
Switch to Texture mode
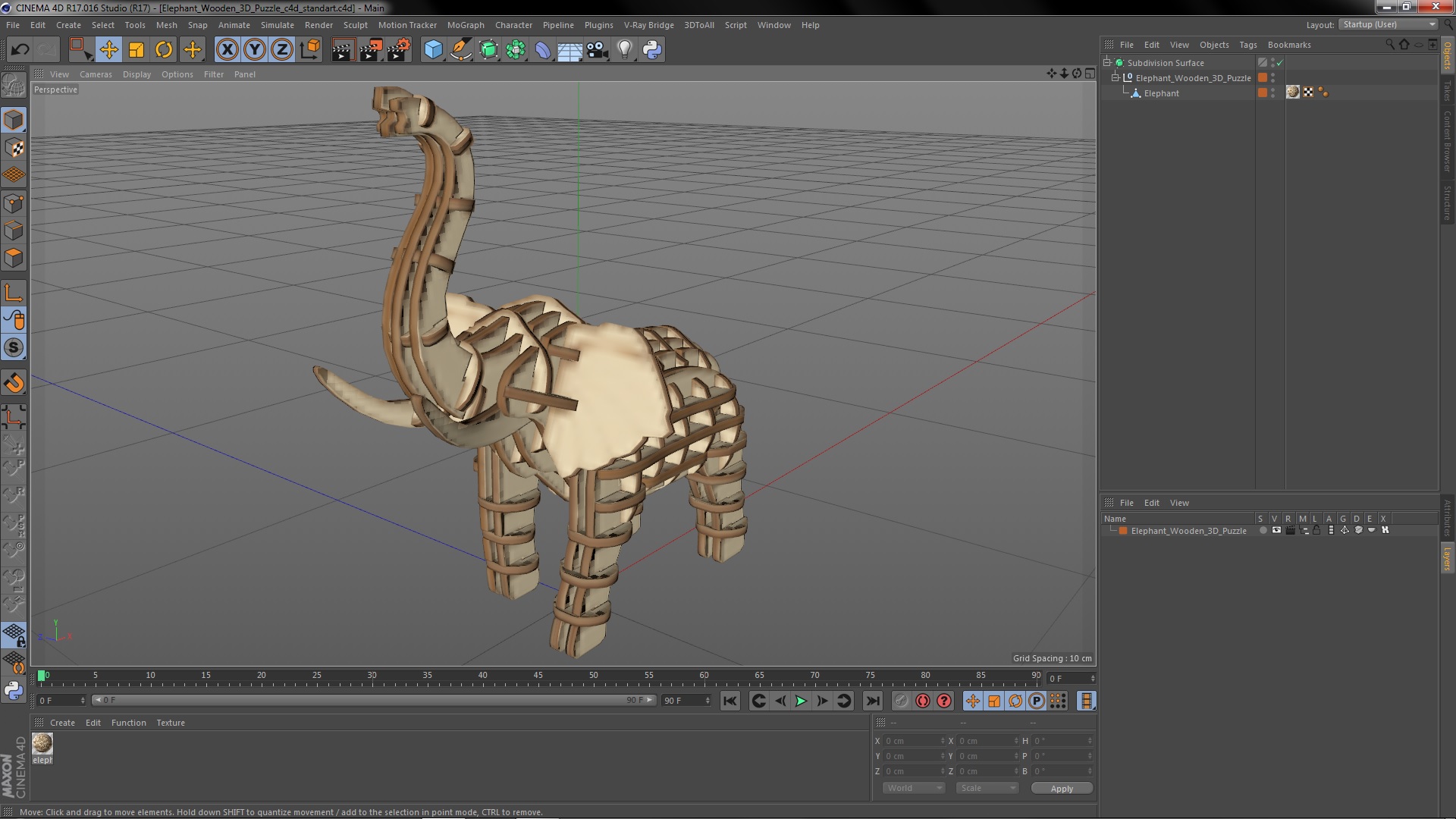(14, 148)
